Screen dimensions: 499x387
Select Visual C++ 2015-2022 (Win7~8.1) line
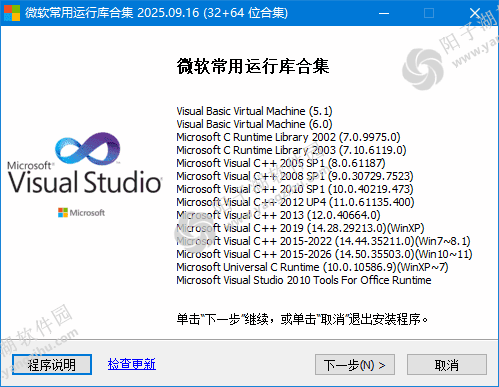(x=323, y=241)
